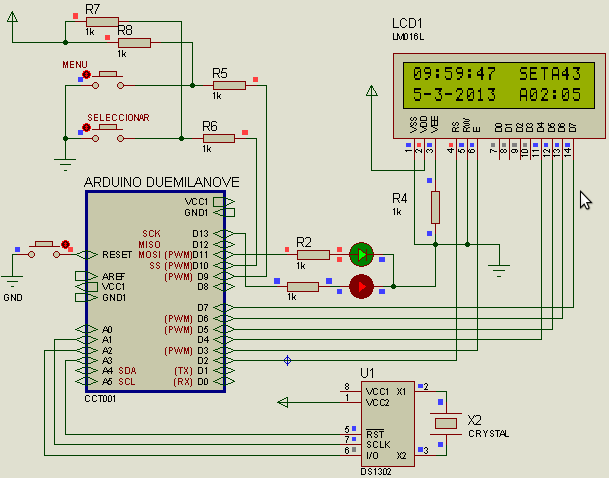The width and height of the screenshot is (609, 478).
Task: Click the DS1302 VCC1 pin 8
Action: [351, 391]
